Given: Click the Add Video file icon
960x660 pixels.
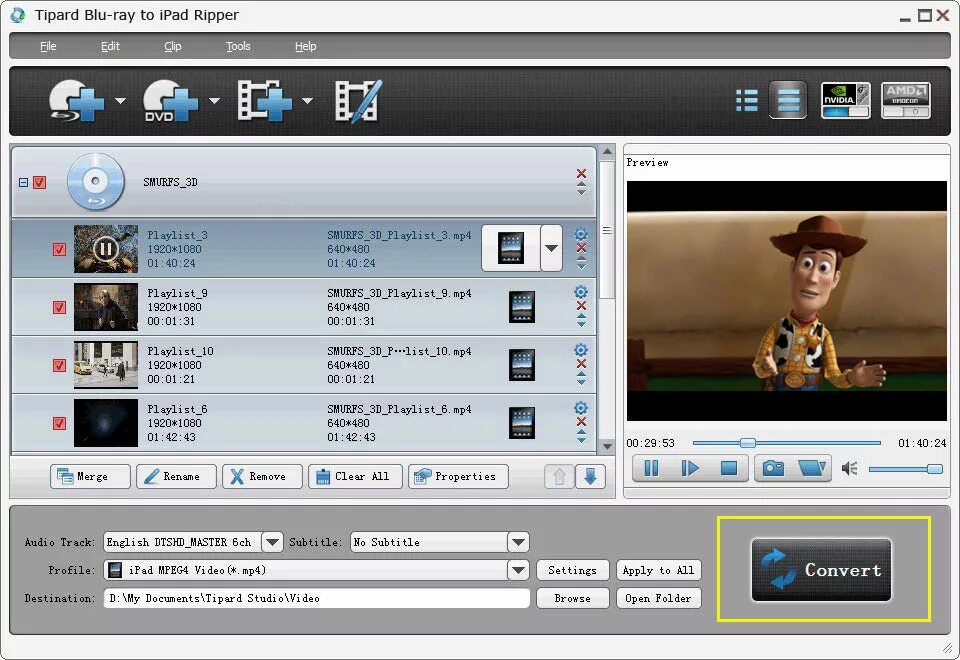Looking at the screenshot, I should click(264, 101).
